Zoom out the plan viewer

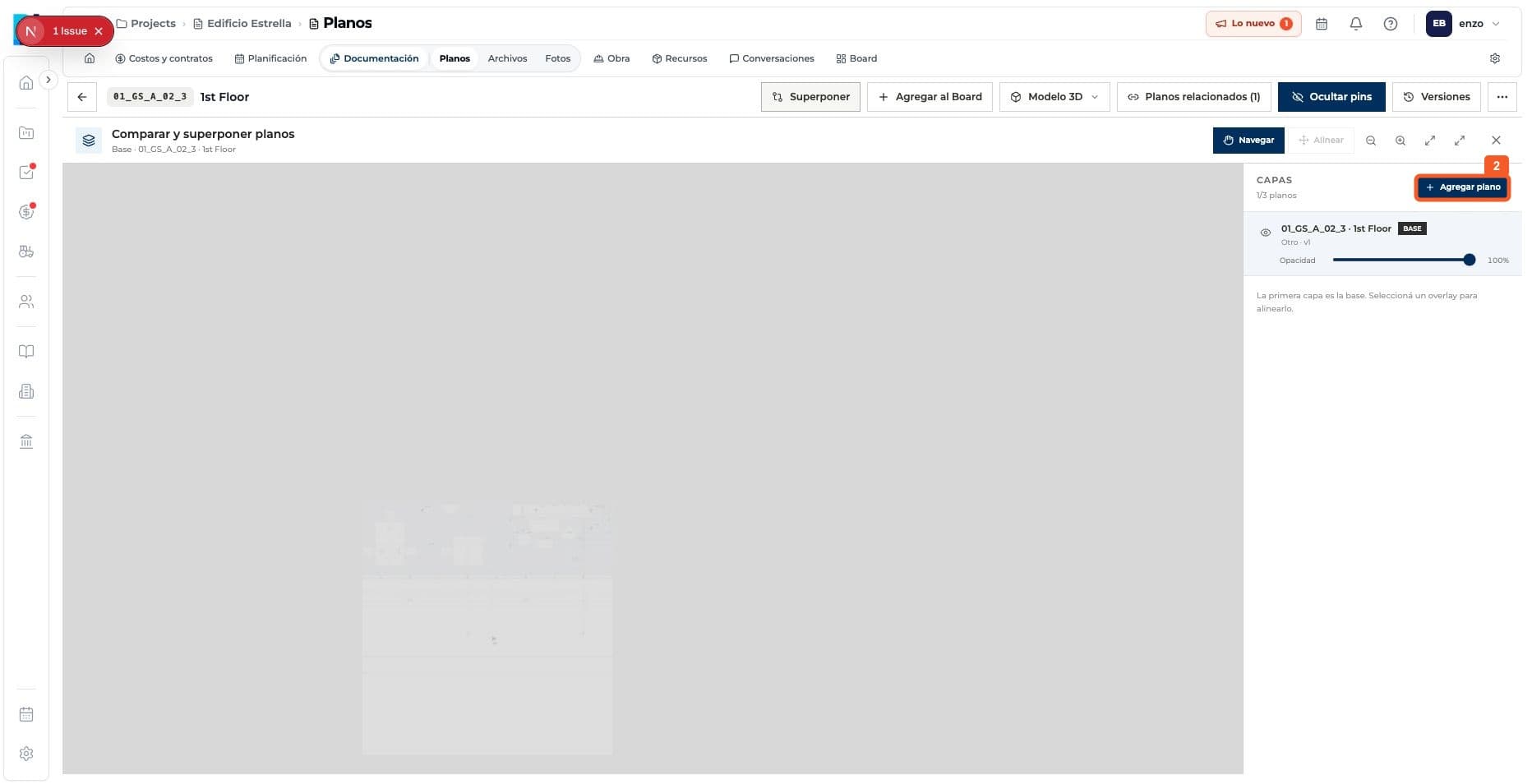coord(1371,141)
